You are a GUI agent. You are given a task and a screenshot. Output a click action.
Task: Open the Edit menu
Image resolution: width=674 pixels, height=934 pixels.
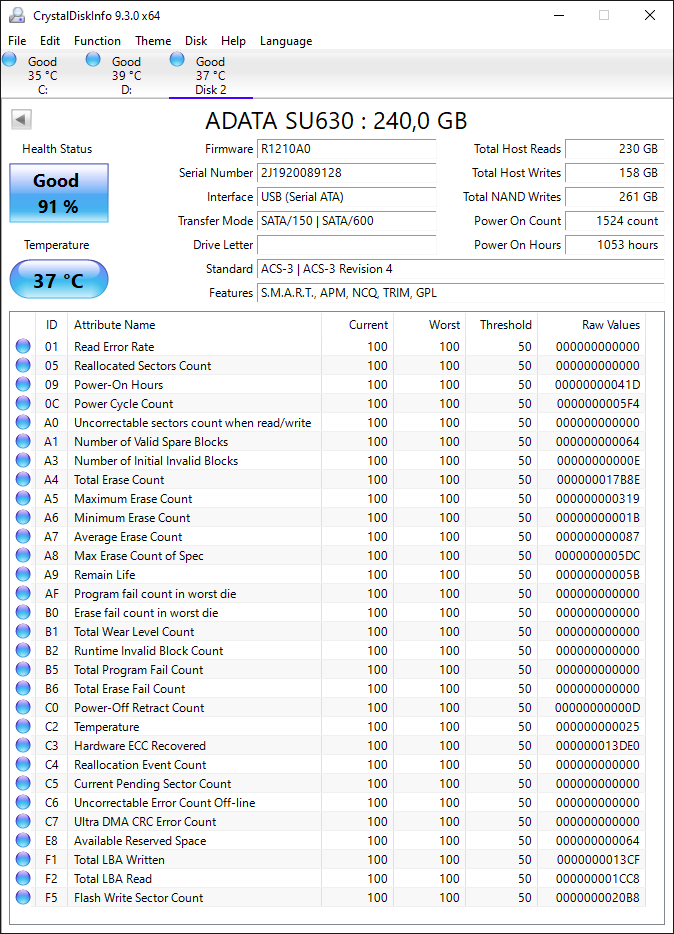pos(49,41)
